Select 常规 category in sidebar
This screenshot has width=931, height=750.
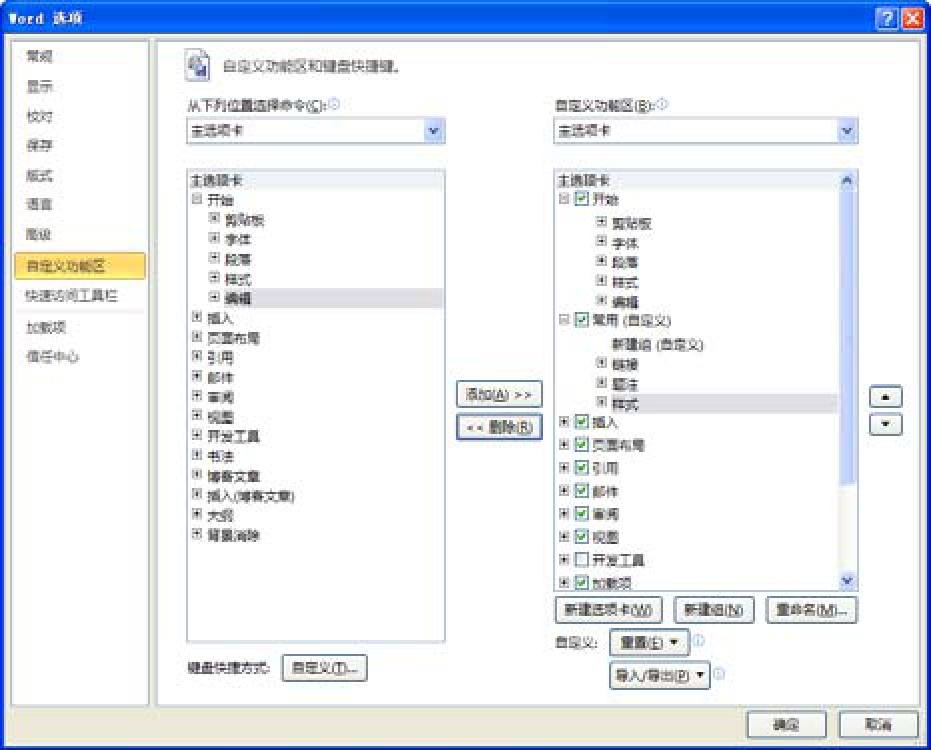click(x=40, y=56)
